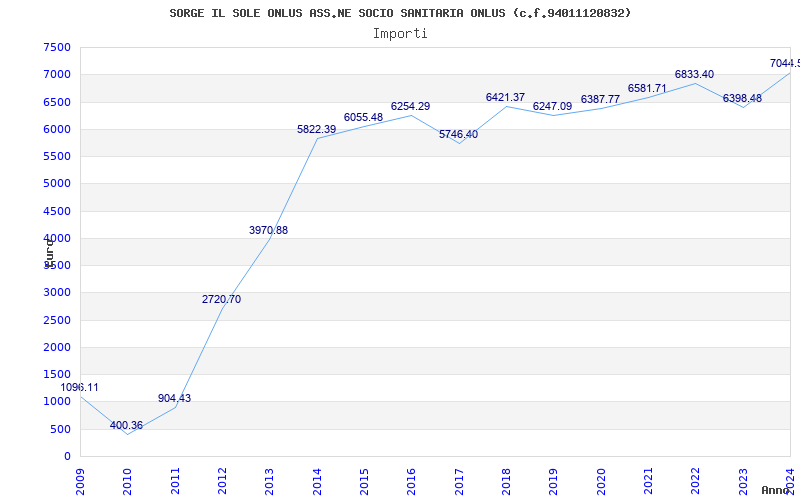Viewport: 800px width, 500px height.
Task: Select the x-axis year 2010
Action: click(x=128, y=481)
